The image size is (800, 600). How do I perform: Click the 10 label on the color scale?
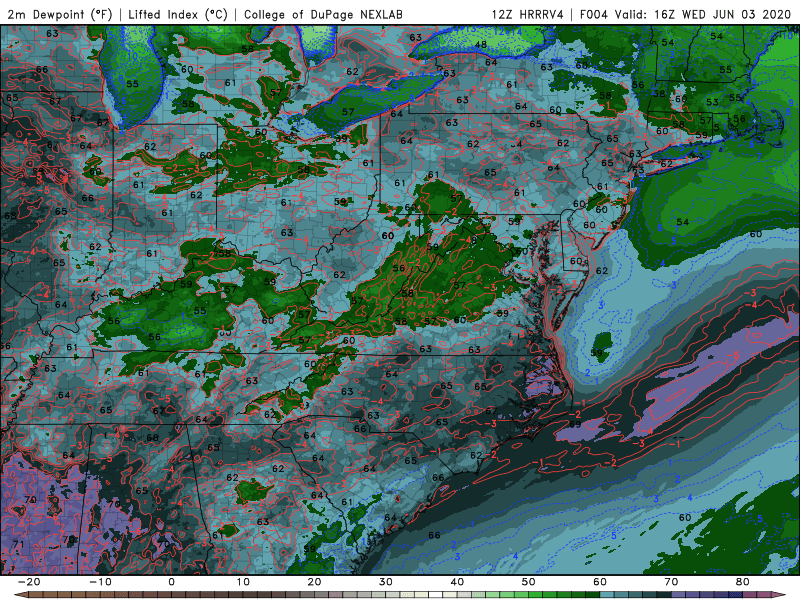point(243,582)
